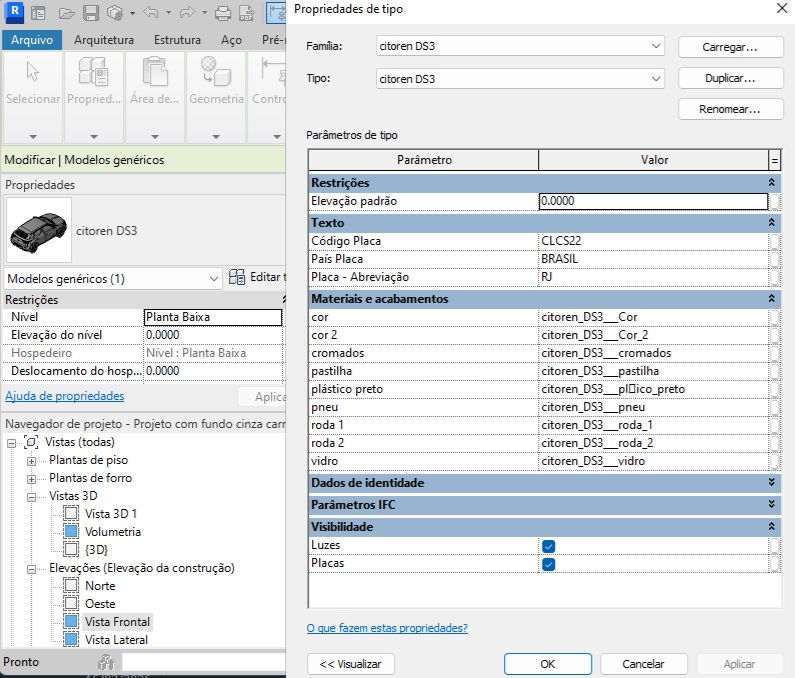Click the status bar worksets icon
This screenshot has width=795, height=678.
106,662
